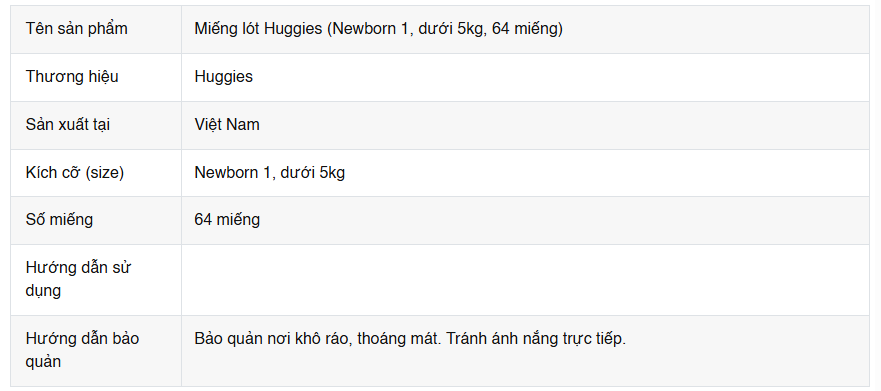Click the "(size)" text in Kích cỡ label
The width and height of the screenshot is (881, 391).
tap(105, 172)
